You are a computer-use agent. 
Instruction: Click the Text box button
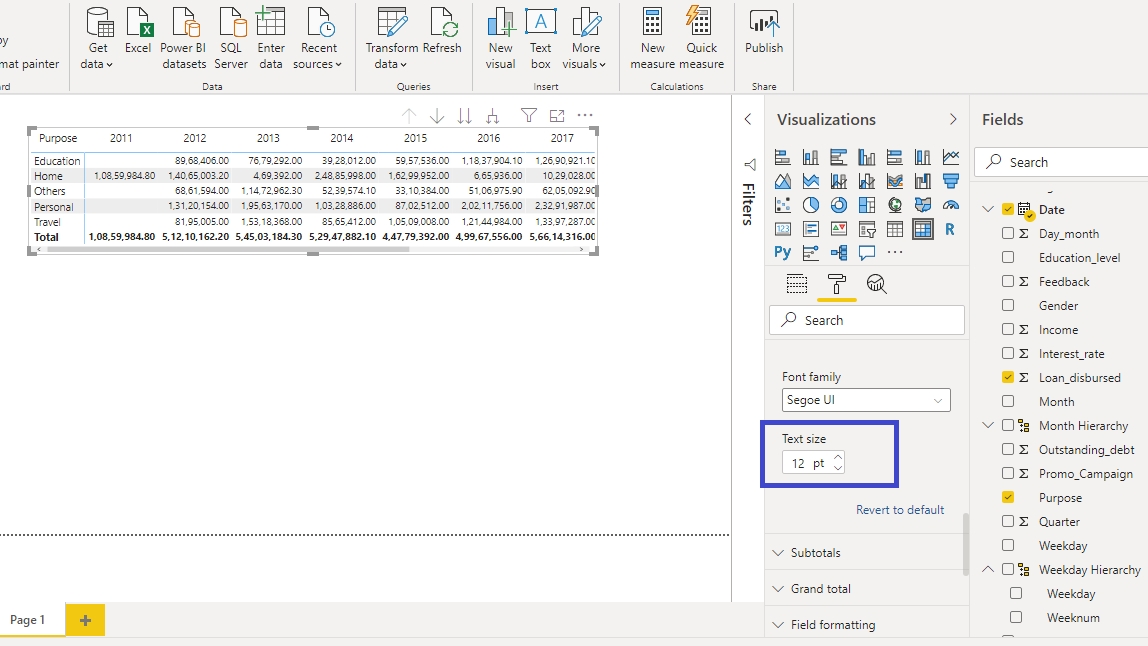click(x=541, y=38)
